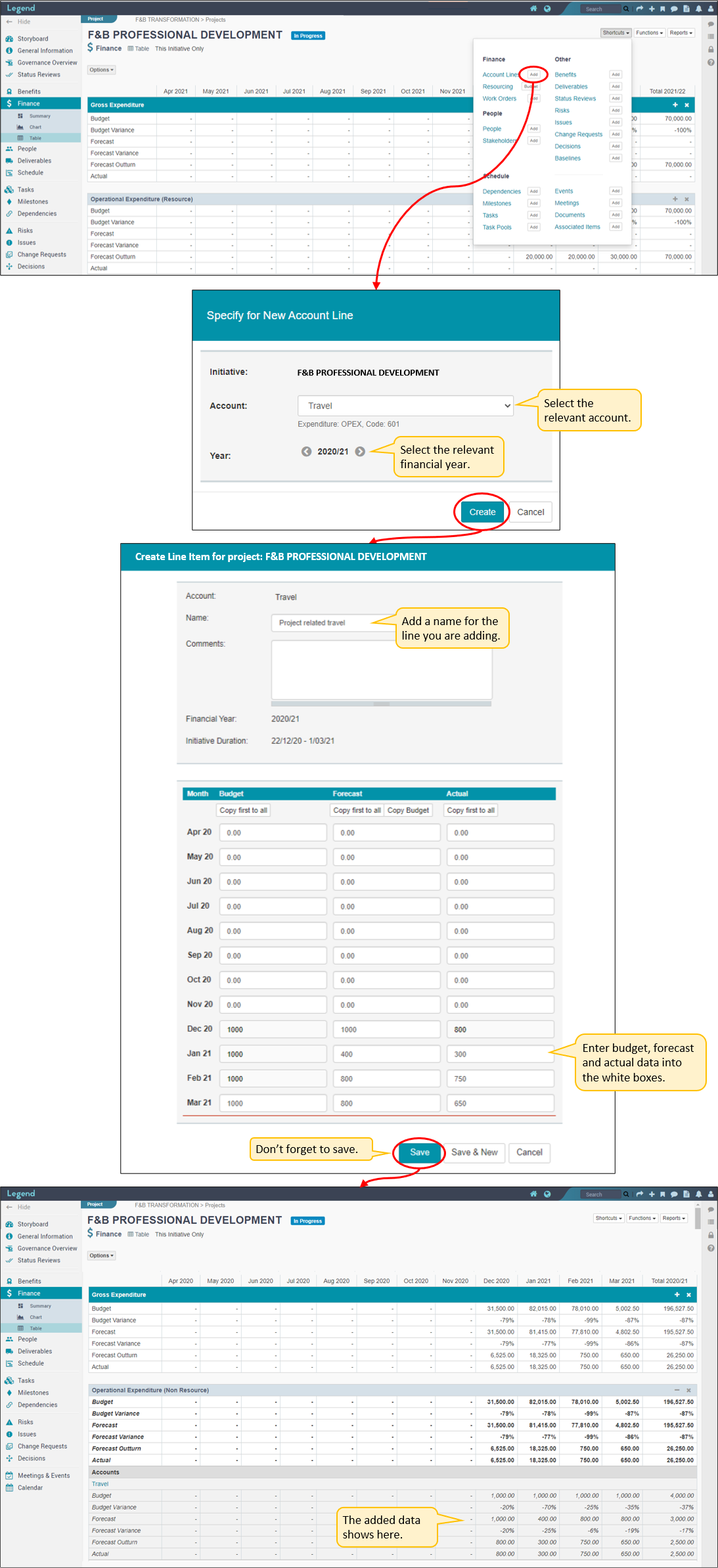The height and width of the screenshot is (1568, 718).
Task: Click the Comments text area
Action: 382,670
